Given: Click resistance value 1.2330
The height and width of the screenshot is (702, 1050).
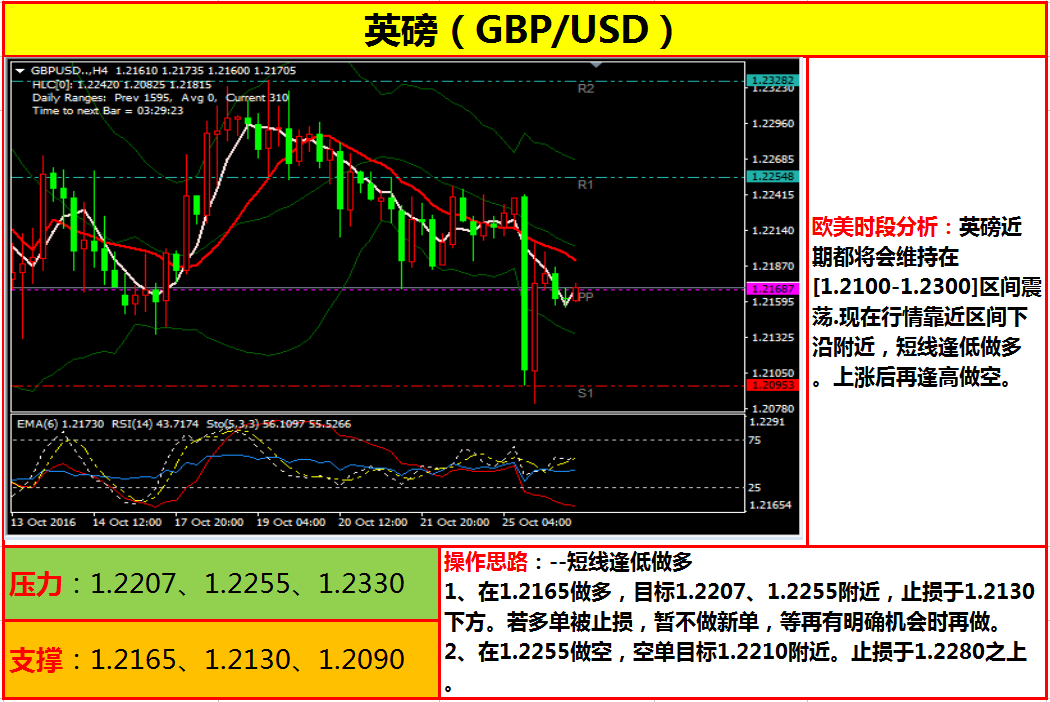Looking at the screenshot, I should [x=362, y=584].
